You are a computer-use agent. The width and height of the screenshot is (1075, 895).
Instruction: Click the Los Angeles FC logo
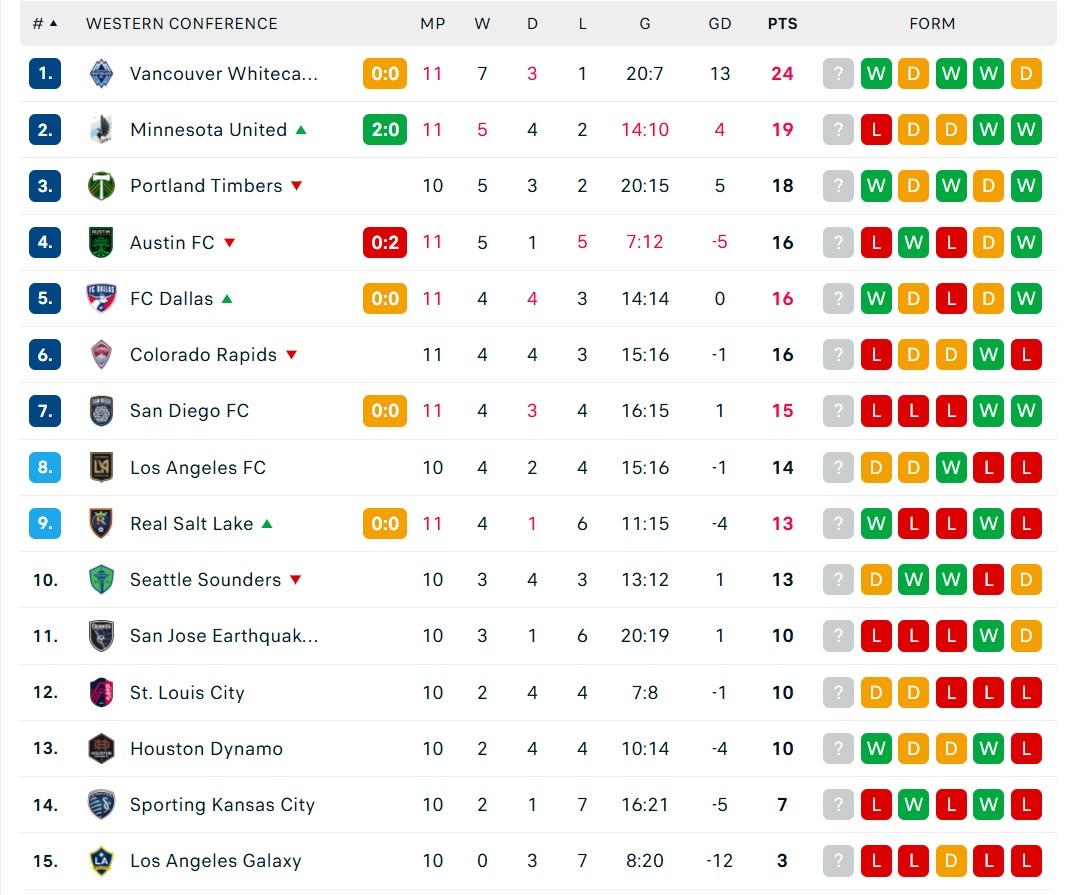point(101,467)
